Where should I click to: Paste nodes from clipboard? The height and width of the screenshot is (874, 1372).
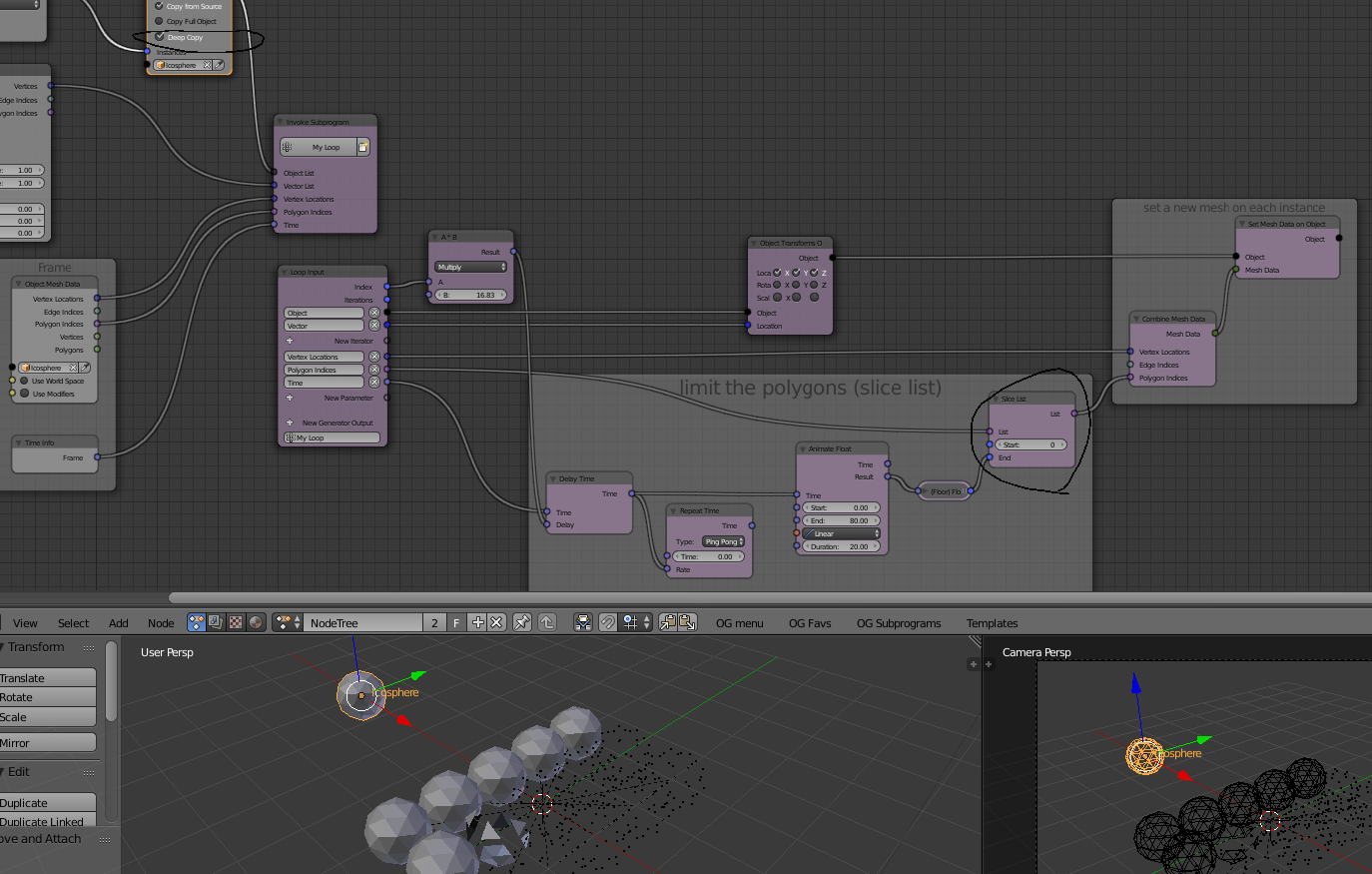pyautogui.click(x=688, y=622)
